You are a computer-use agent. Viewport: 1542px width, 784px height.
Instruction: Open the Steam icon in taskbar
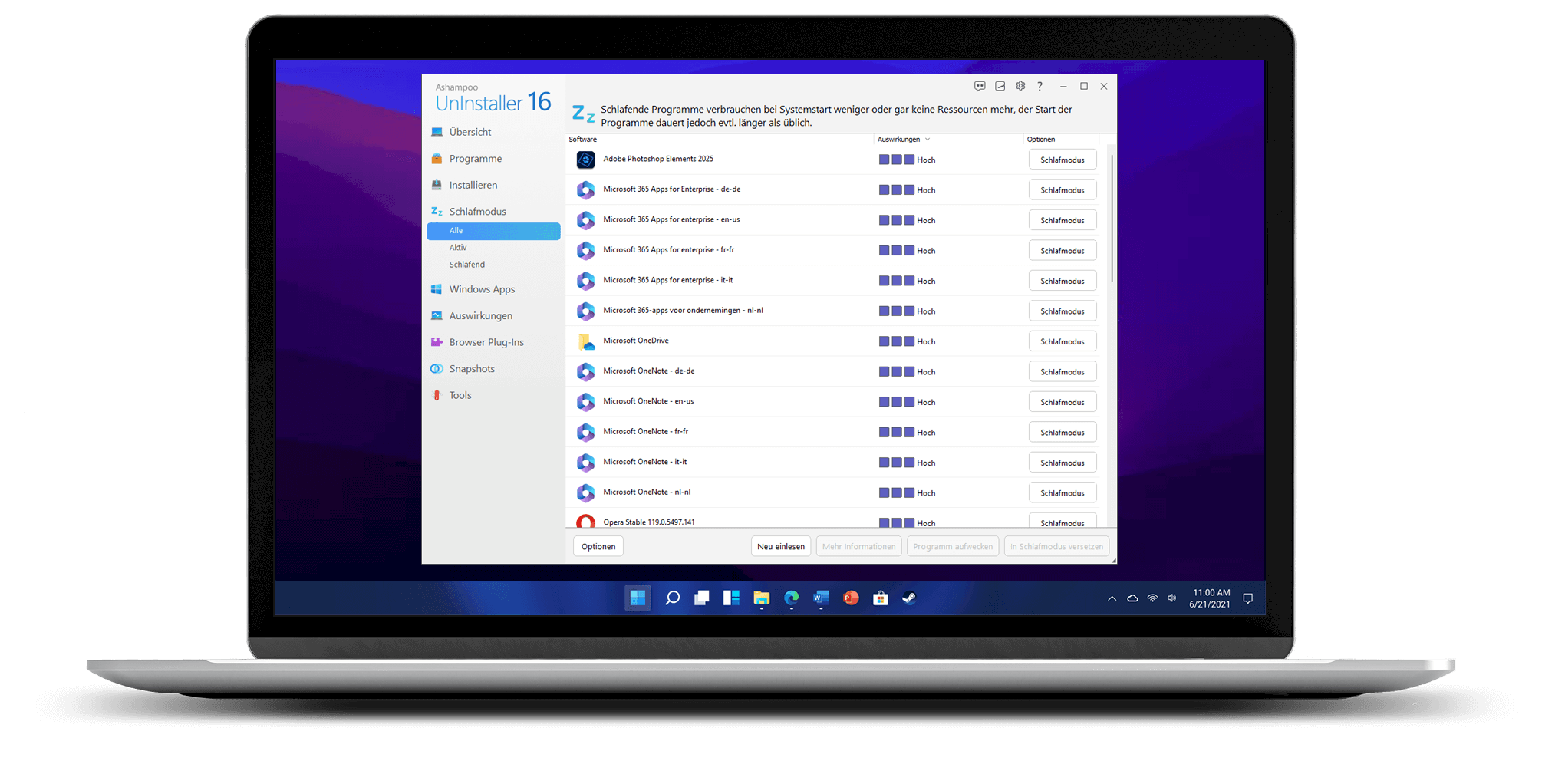click(909, 598)
